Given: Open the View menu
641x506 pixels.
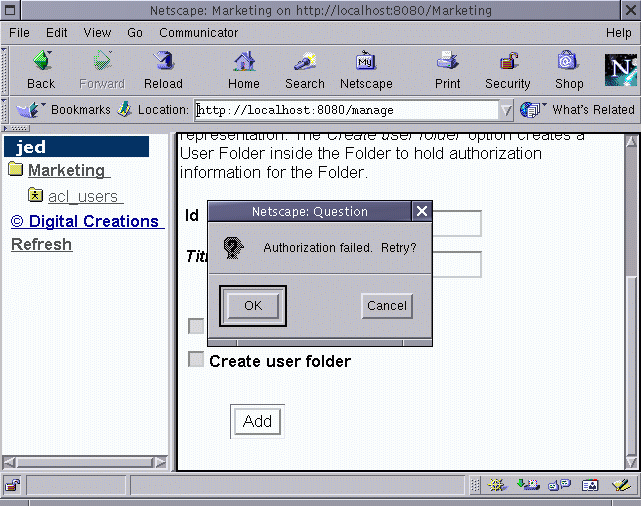Looking at the screenshot, I should click(x=97, y=33).
